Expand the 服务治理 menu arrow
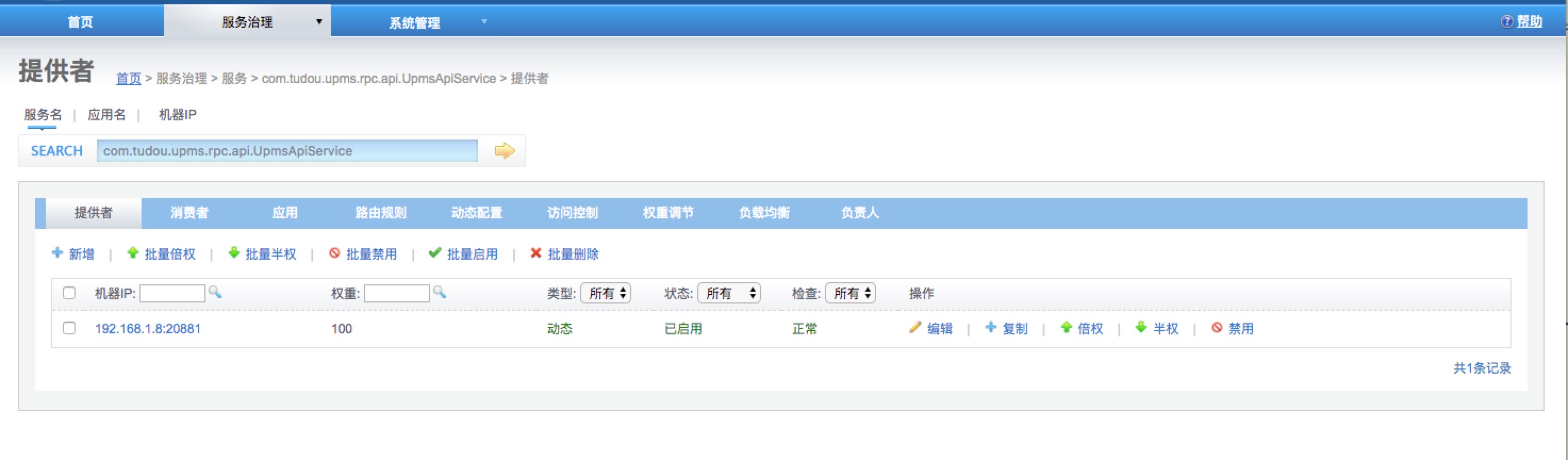This screenshot has width=1568, height=460. pyautogui.click(x=319, y=22)
